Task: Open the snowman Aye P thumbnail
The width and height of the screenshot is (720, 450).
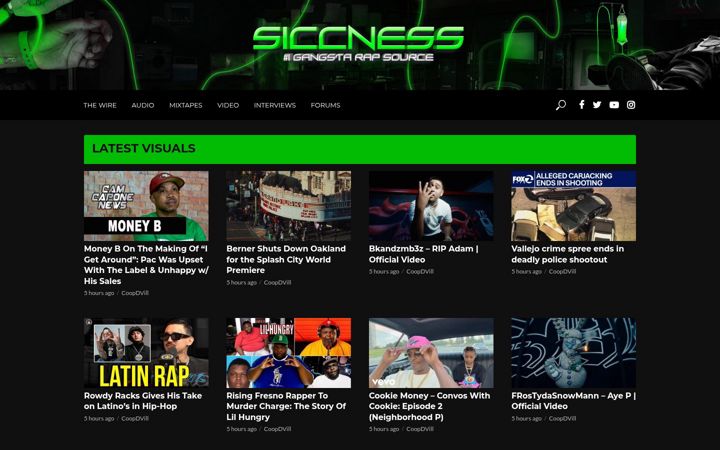Action: coord(574,353)
